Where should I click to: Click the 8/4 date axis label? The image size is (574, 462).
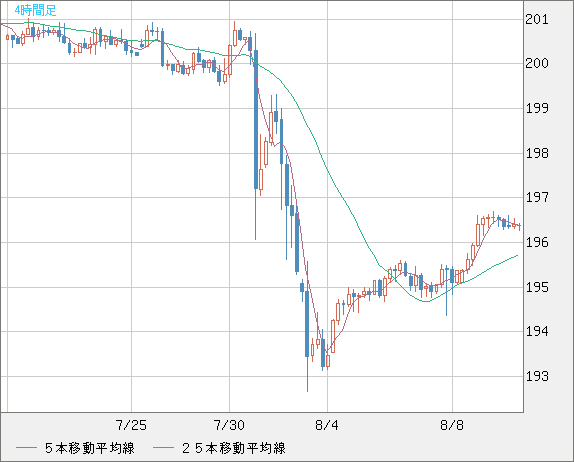[x=327, y=425]
